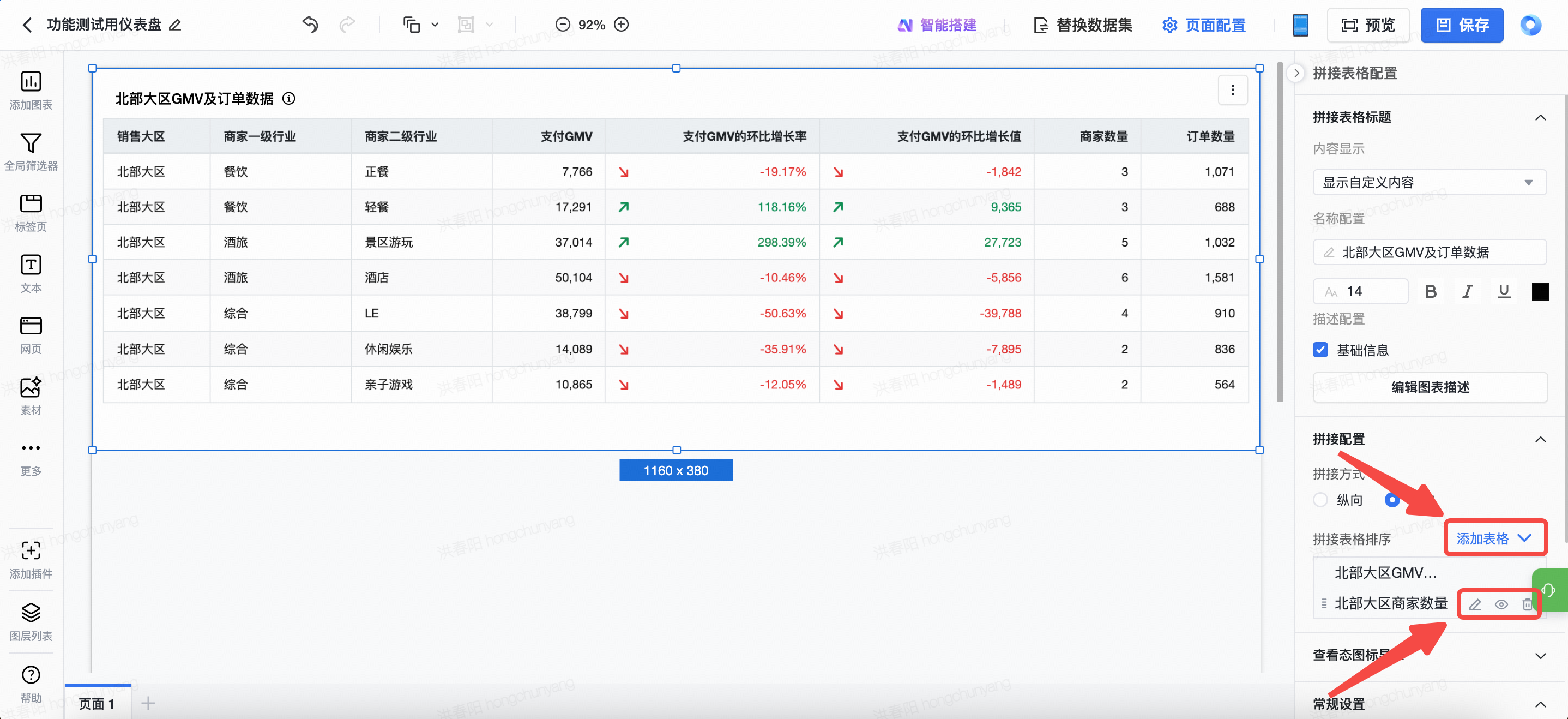
Task: Open the green customer service headset widget
Action: (1550, 590)
